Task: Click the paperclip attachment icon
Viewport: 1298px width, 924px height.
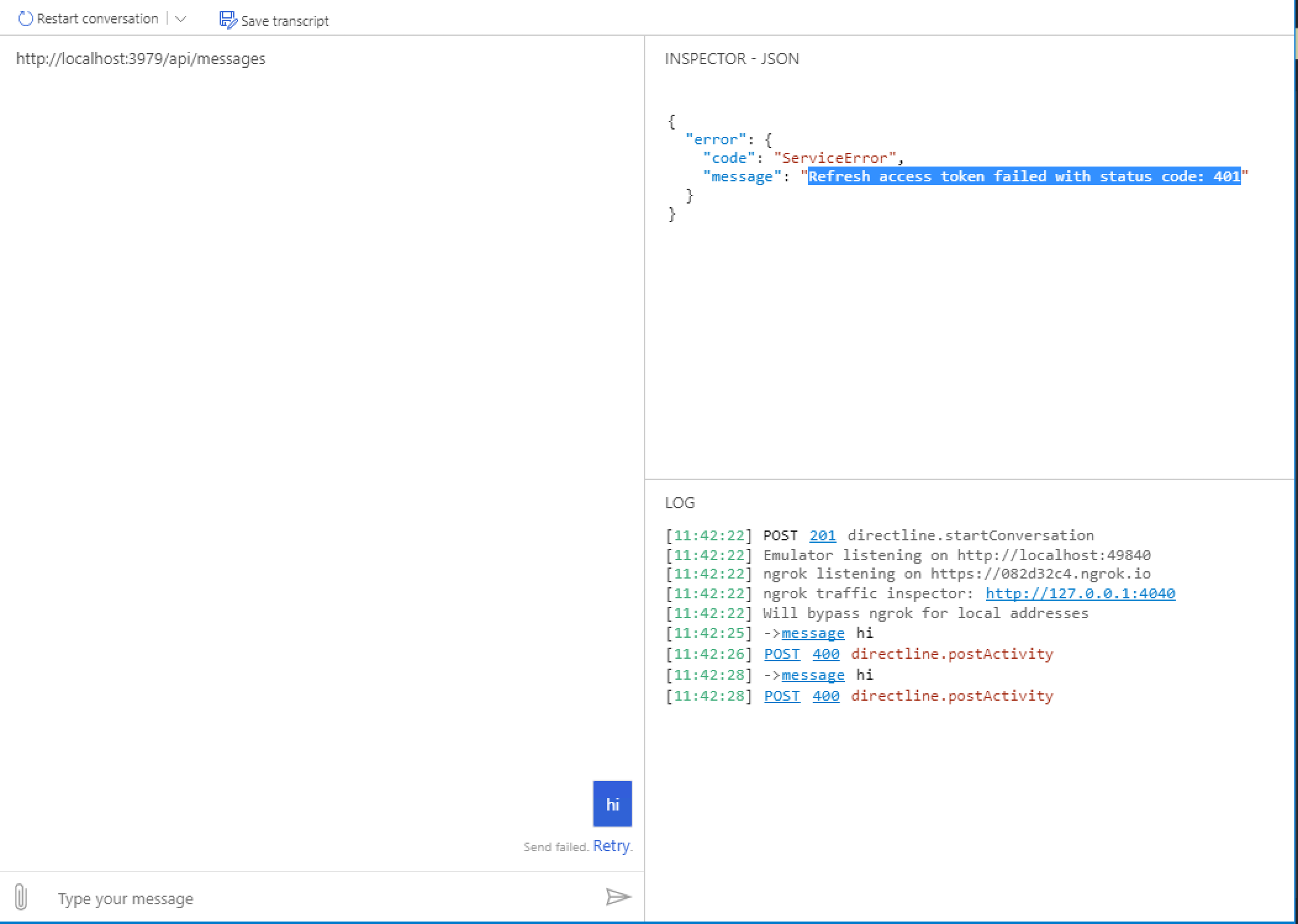Action: click(x=20, y=897)
